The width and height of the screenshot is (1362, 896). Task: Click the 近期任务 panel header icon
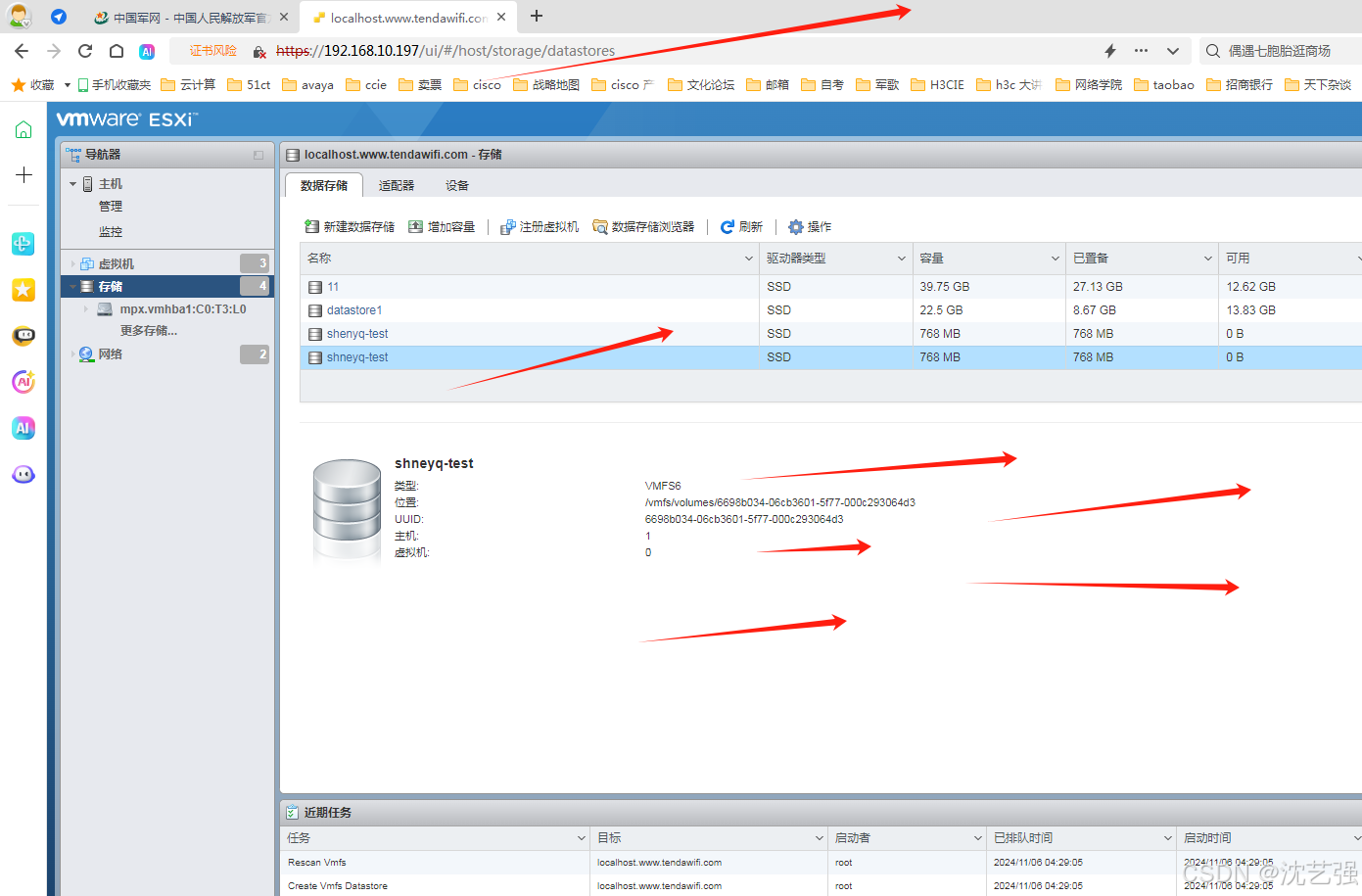pyautogui.click(x=292, y=812)
